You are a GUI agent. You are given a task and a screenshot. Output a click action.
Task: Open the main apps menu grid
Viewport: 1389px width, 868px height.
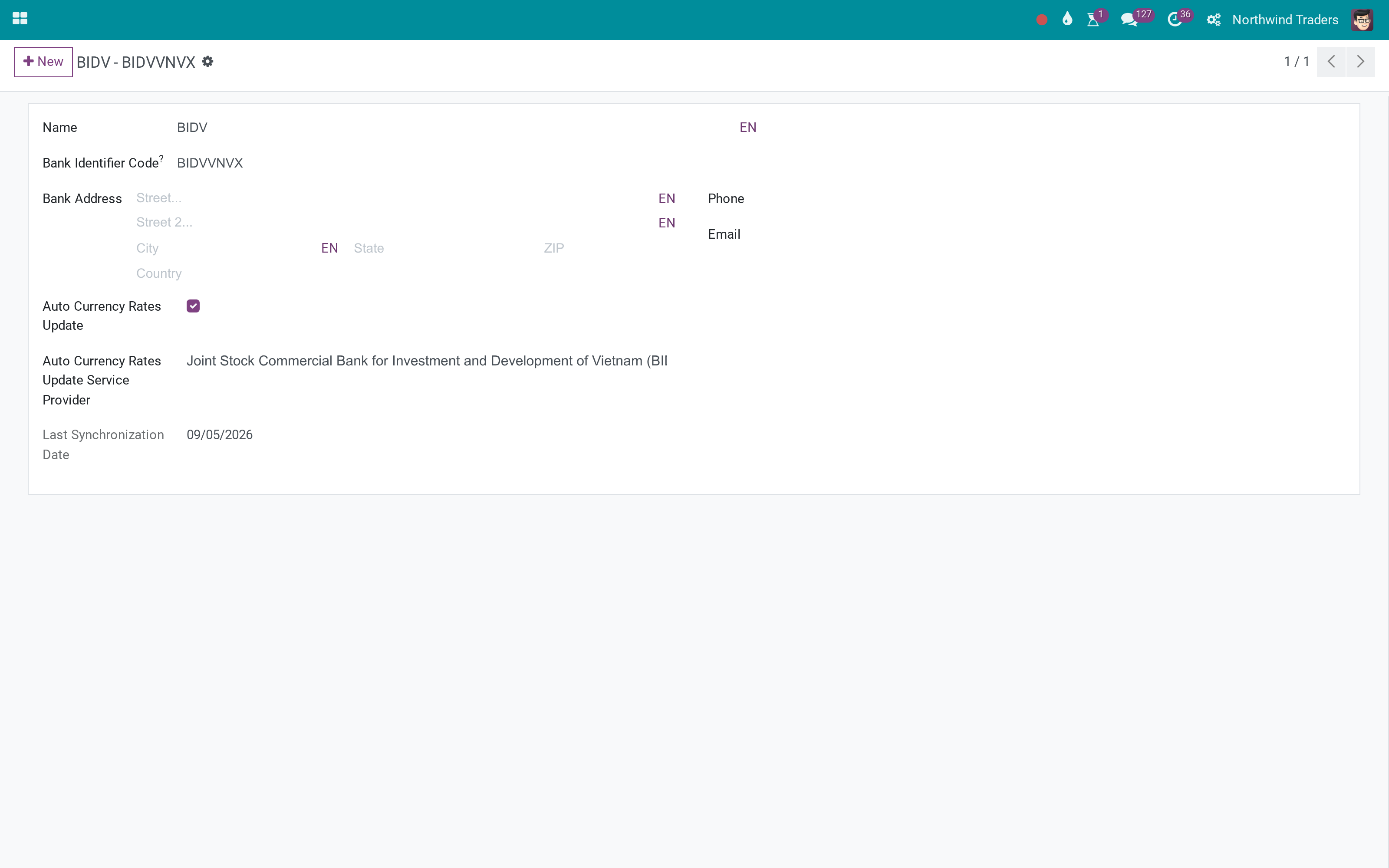20,19
